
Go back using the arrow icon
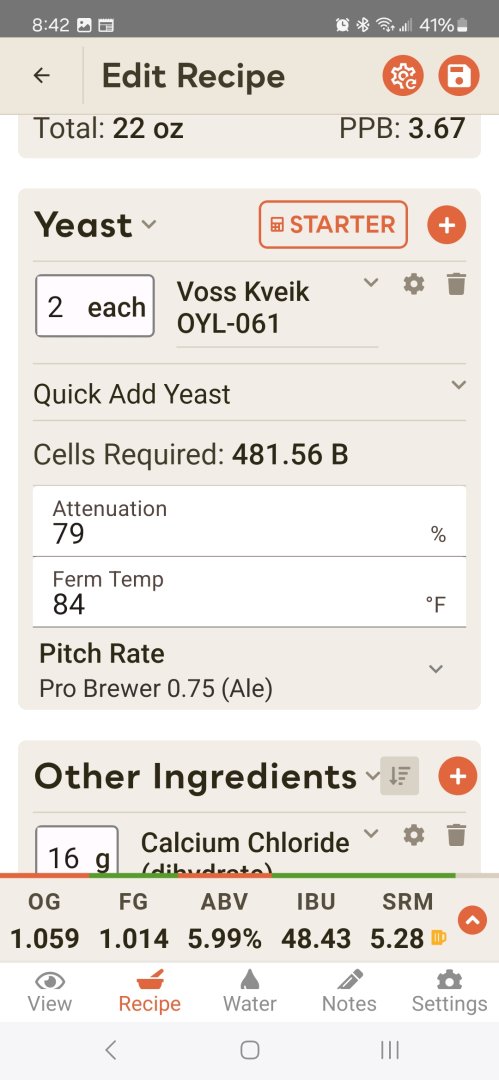click(42, 75)
